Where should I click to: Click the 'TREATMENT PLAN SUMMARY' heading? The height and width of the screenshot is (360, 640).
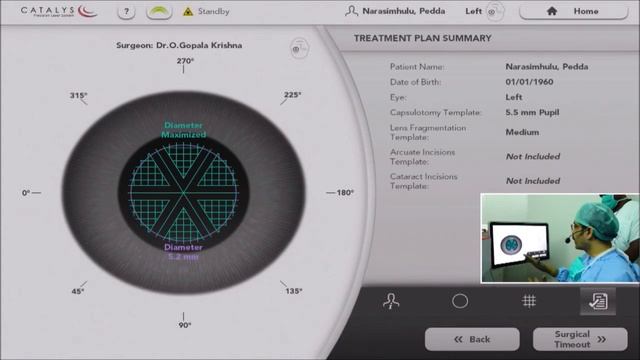[422, 38]
